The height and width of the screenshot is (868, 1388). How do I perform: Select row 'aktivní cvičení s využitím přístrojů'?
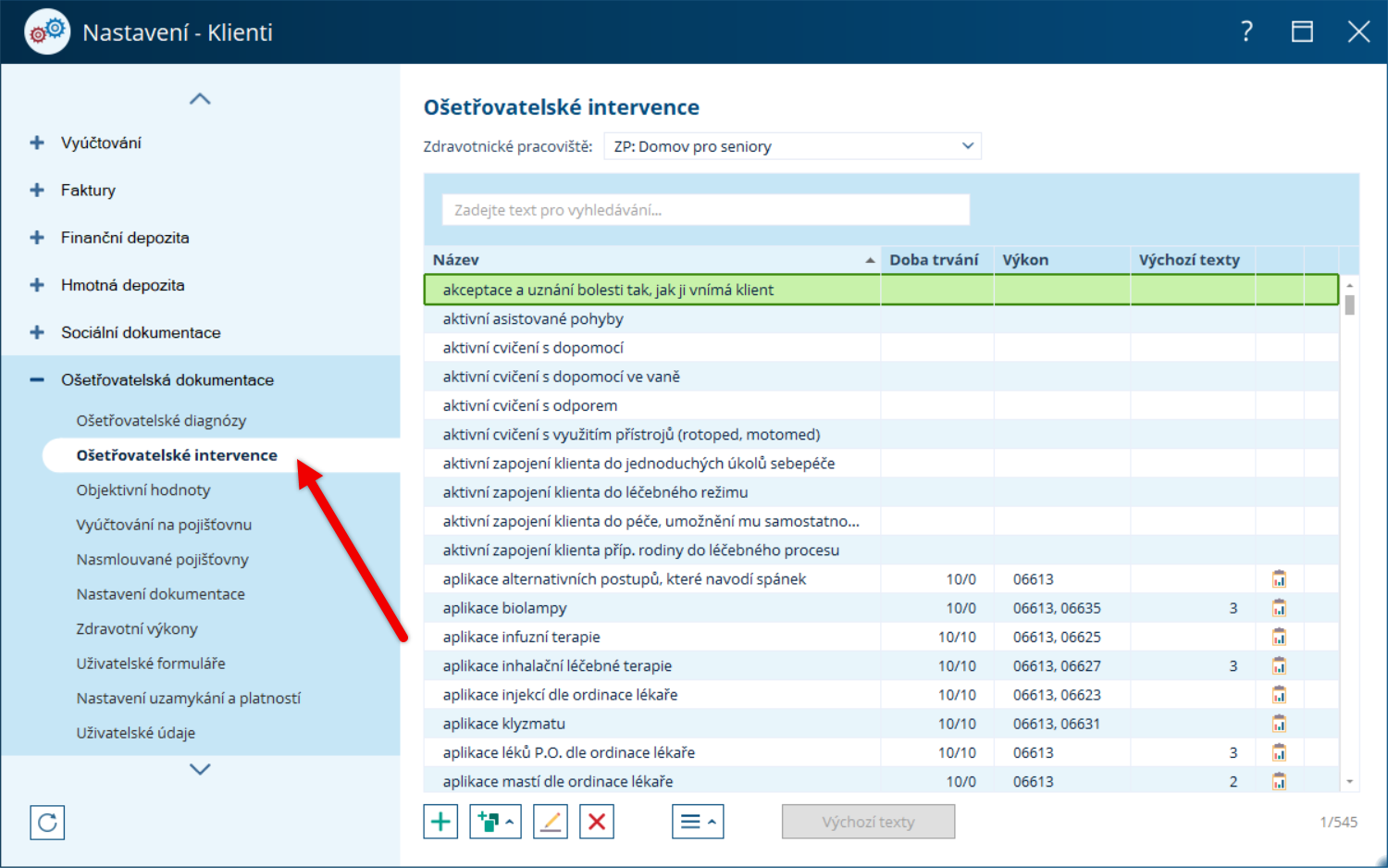point(881,434)
